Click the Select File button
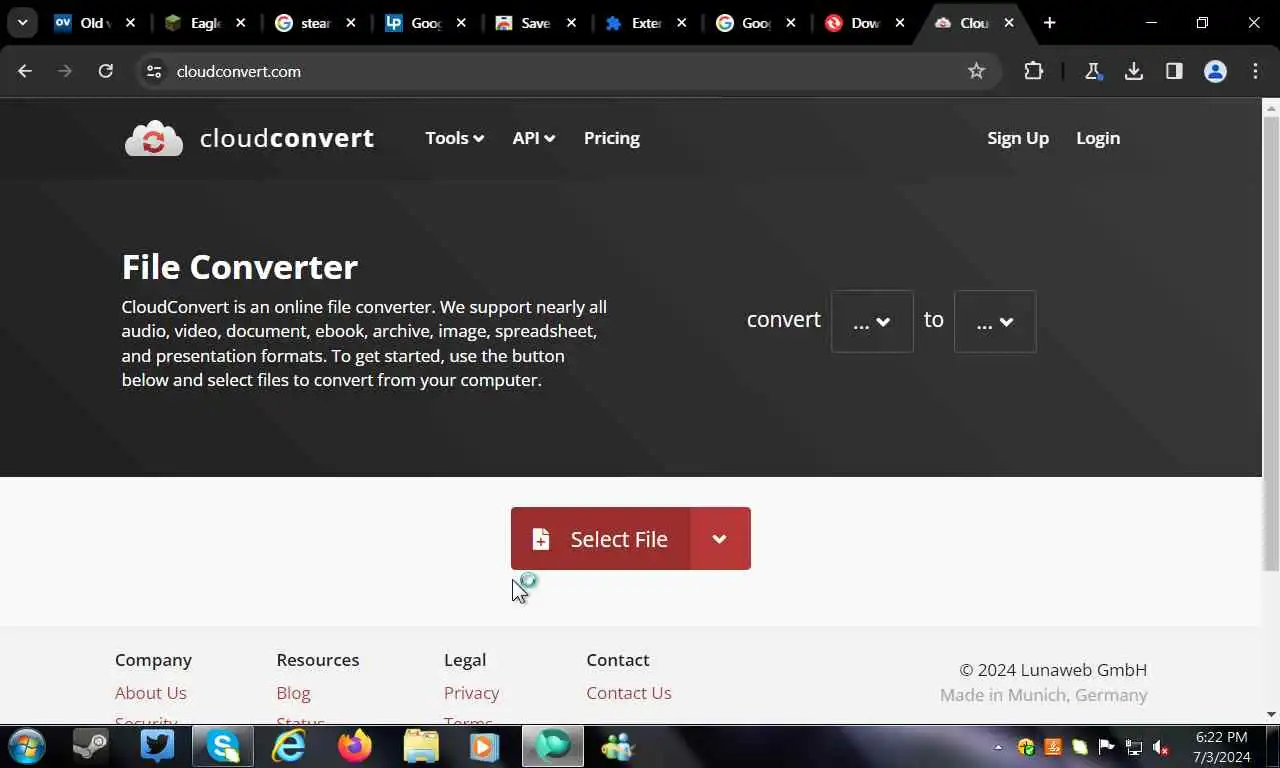The height and width of the screenshot is (768, 1280). coord(600,539)
